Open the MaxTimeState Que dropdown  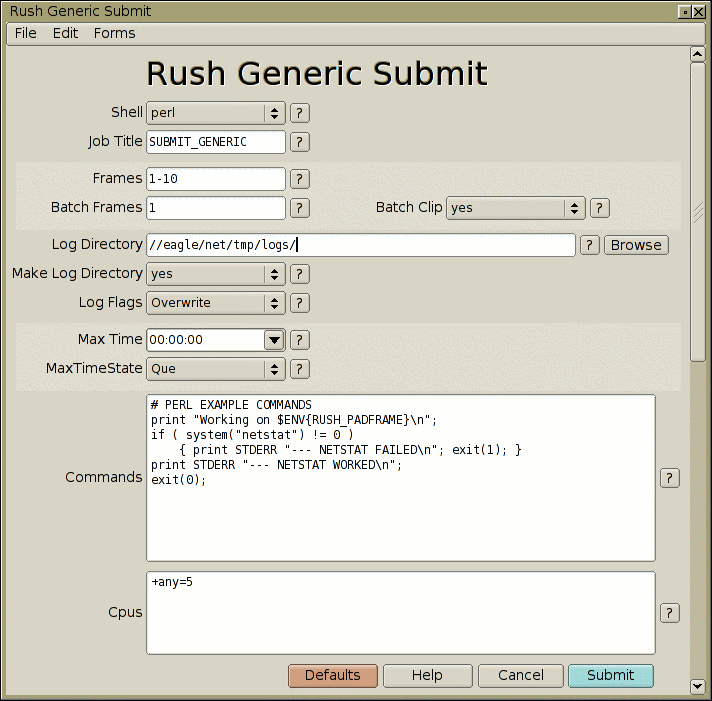216,369
